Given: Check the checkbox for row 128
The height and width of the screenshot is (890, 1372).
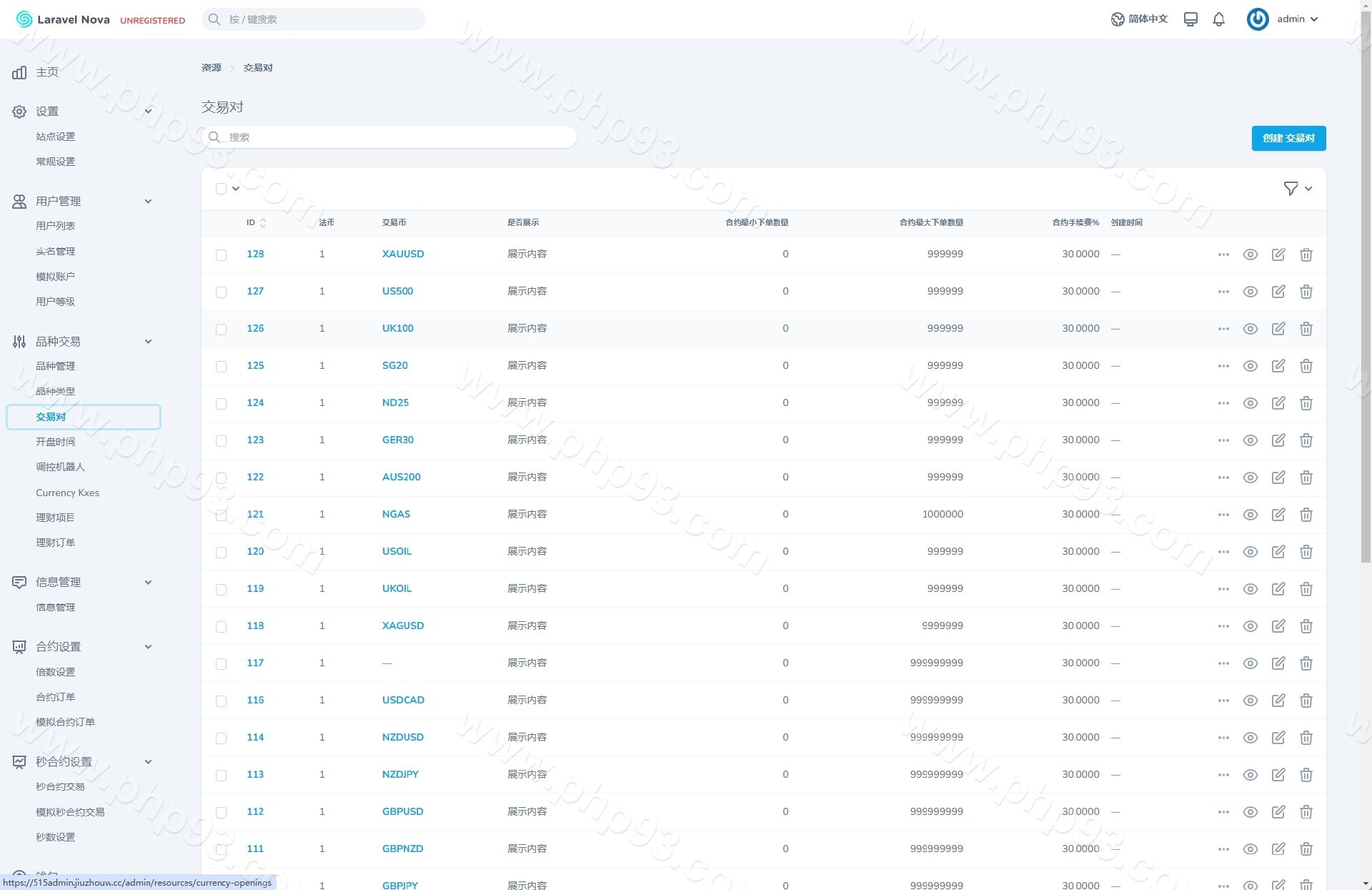Looking at the screenshot, I should tap(221, 255).
